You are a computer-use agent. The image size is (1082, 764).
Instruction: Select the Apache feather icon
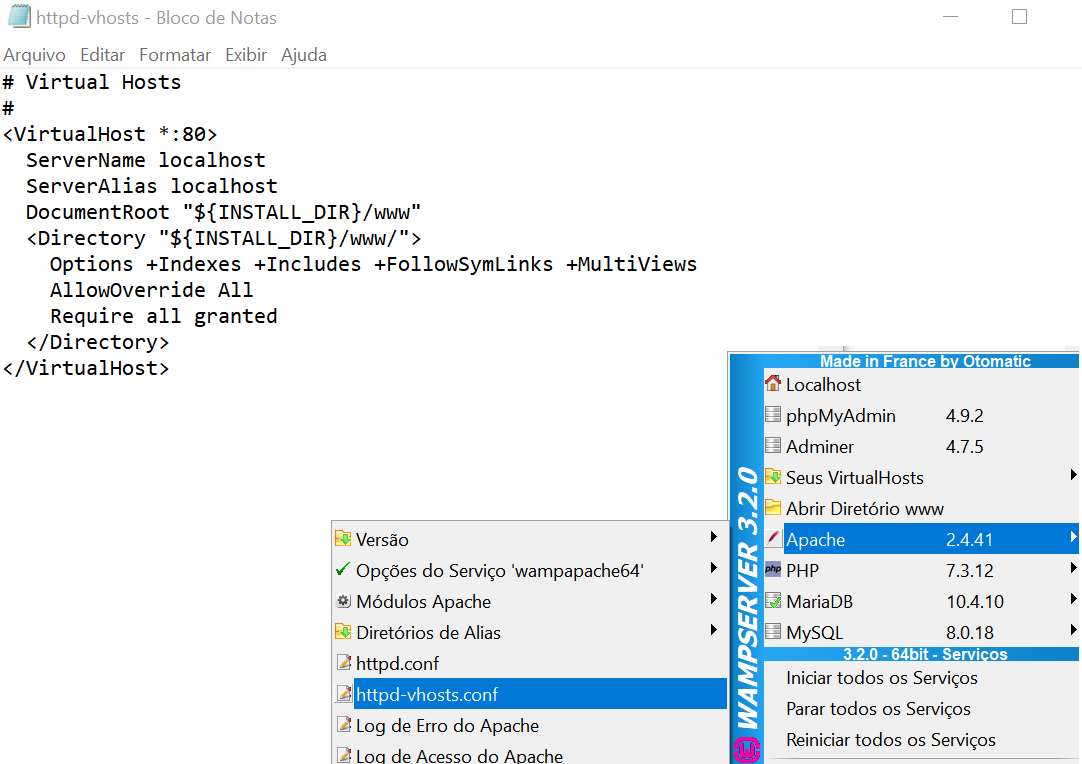tap(772, 539)
